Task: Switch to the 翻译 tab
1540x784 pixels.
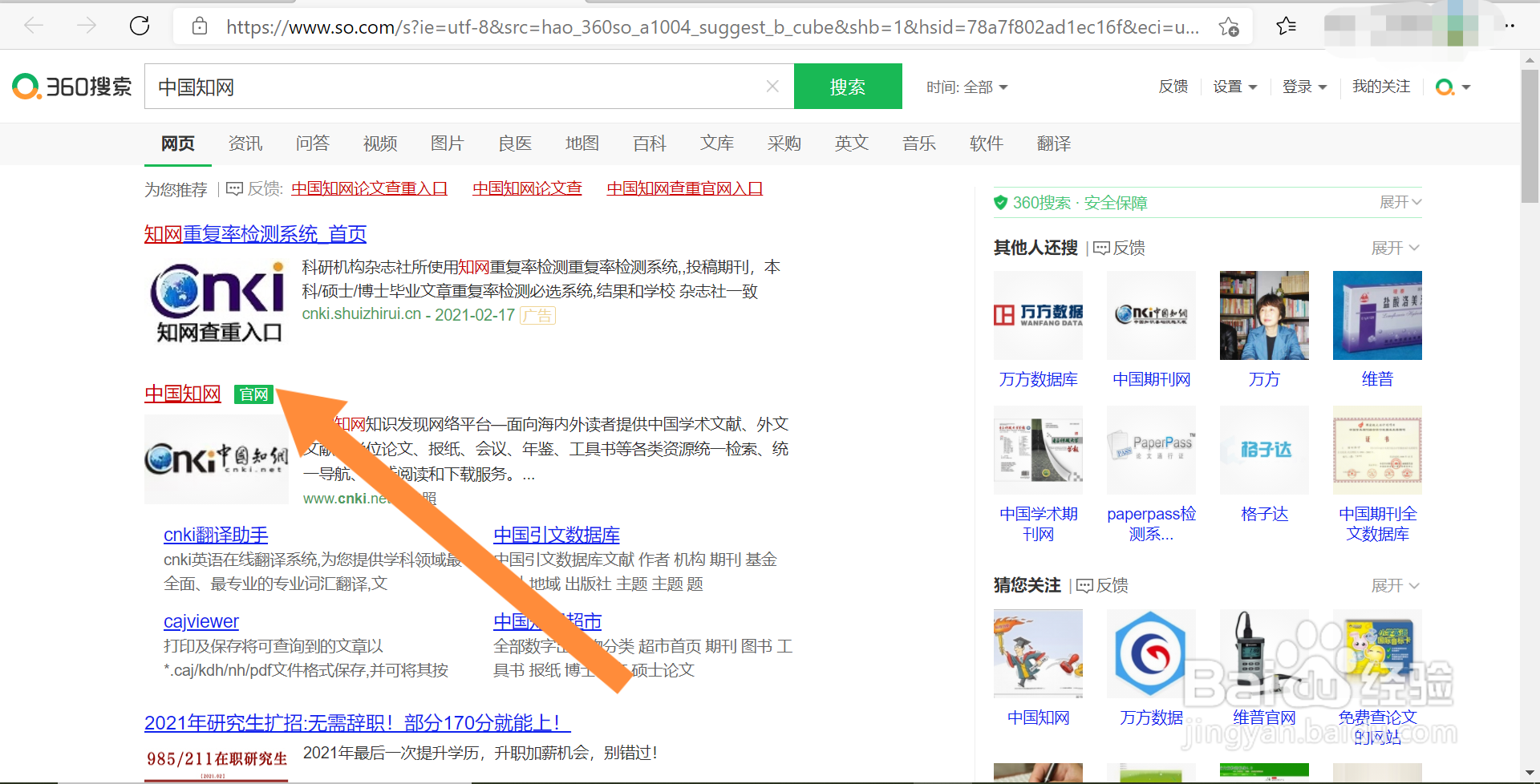Action: 1053,143
